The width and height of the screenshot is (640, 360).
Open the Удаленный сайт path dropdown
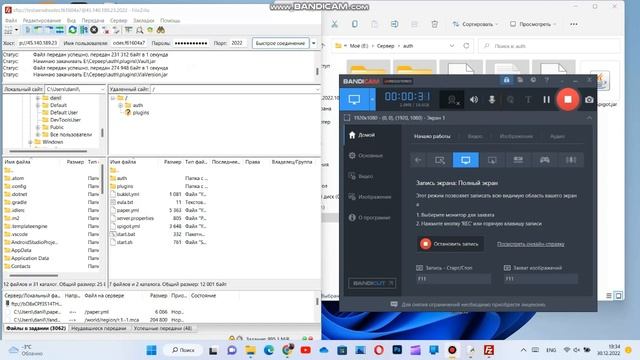click(317, 89)
